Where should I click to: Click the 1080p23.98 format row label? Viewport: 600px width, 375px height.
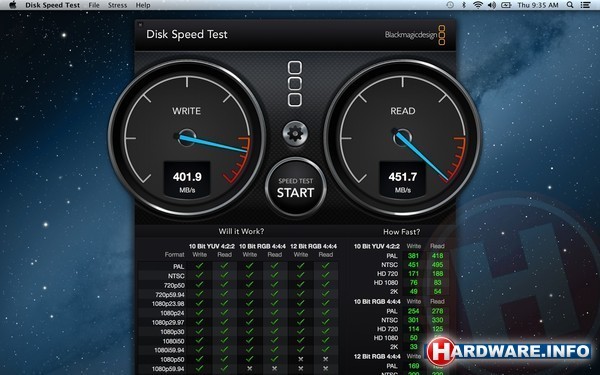coord(169,304)
